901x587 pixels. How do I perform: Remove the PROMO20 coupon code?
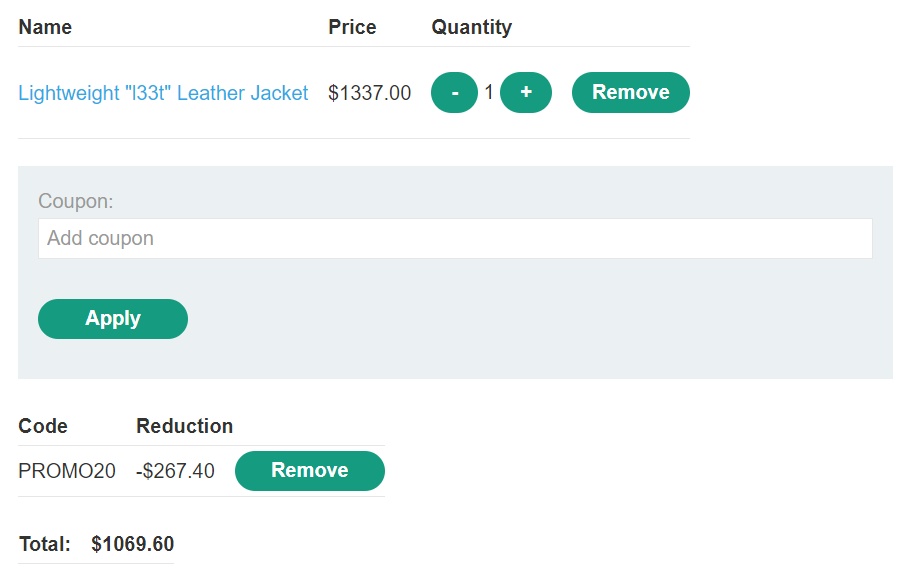pyautogui.click(x=309, y=471)
